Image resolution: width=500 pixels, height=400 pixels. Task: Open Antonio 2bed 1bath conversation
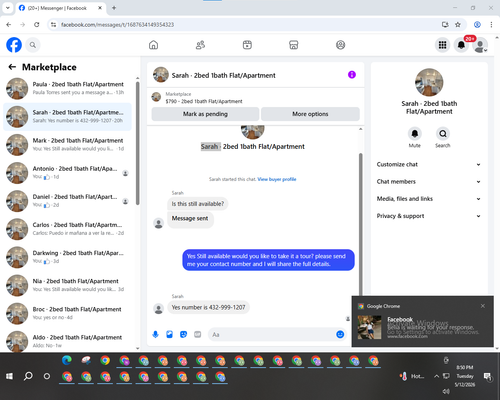pyautogui.click(x=67, y=173)
